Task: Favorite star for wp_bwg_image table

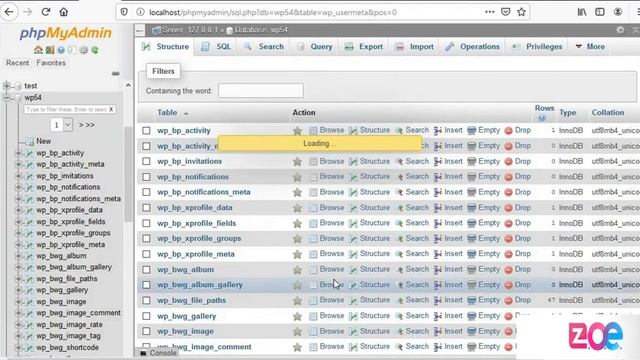Action: [x=297, y=331]
